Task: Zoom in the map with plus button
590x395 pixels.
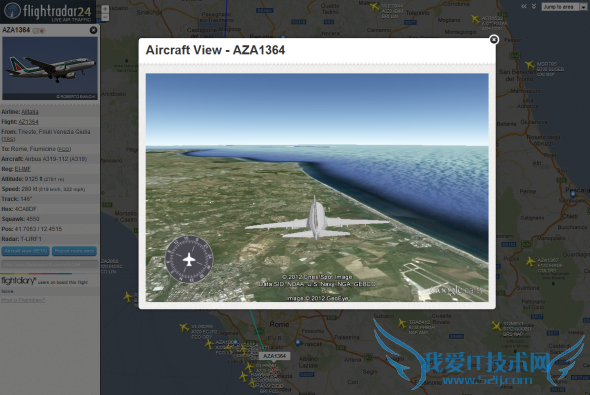Action: tap(105, 9)
